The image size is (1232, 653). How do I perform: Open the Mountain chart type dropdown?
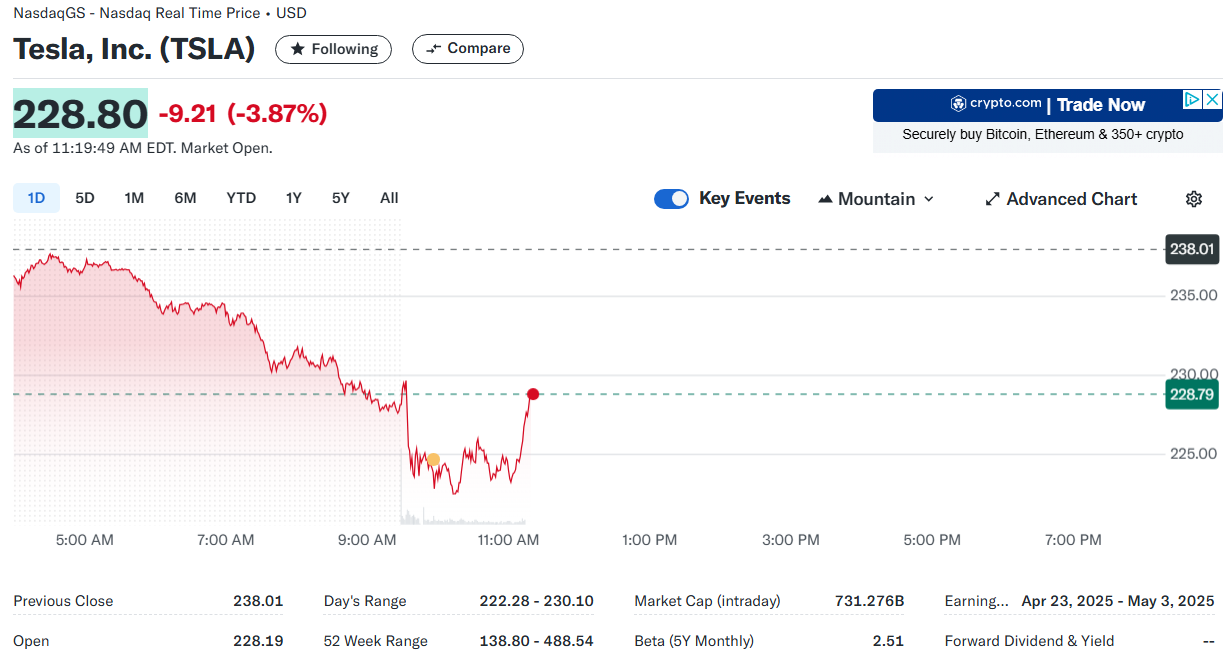click(x=876, y=199)
